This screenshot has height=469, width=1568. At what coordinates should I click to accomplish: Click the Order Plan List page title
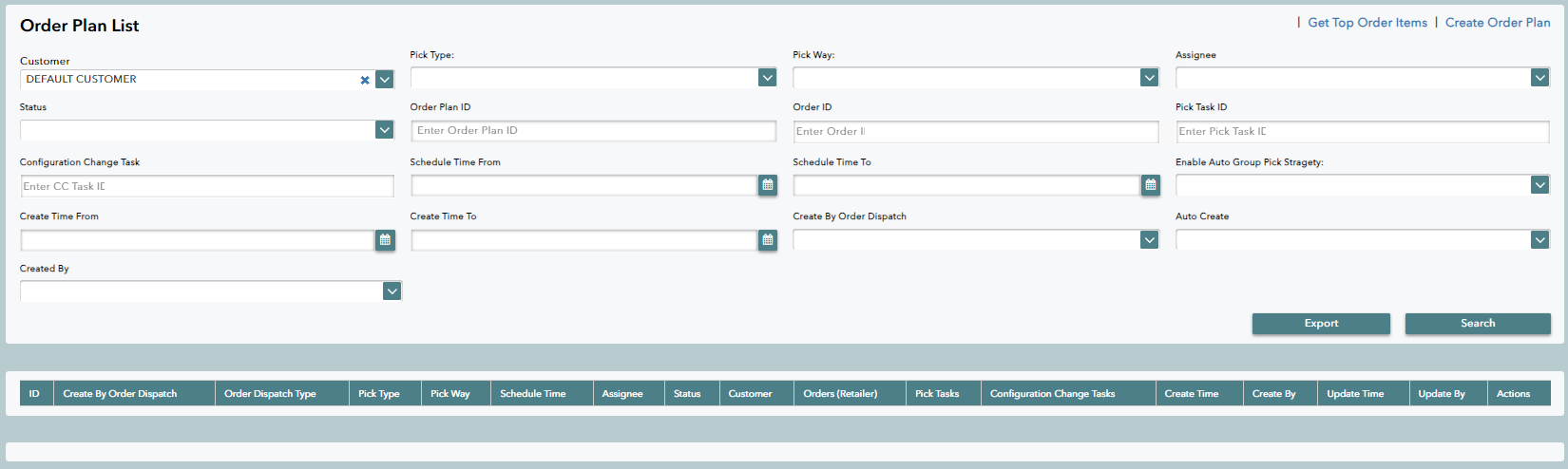(x=80, y=26)
